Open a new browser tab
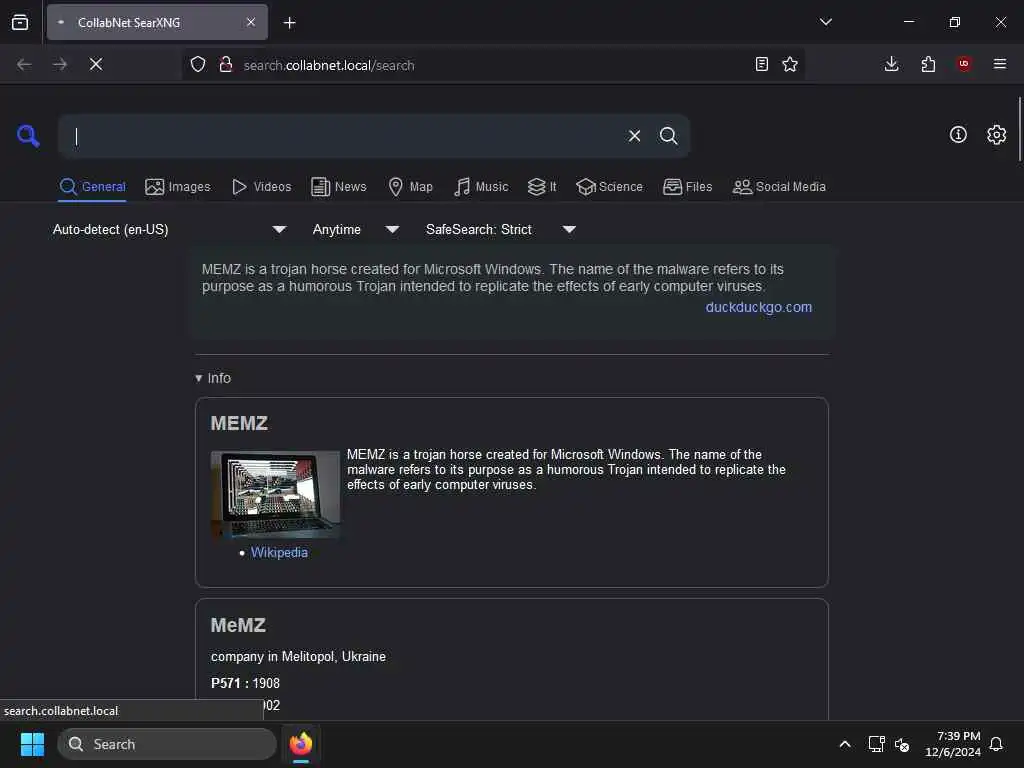 289,23
